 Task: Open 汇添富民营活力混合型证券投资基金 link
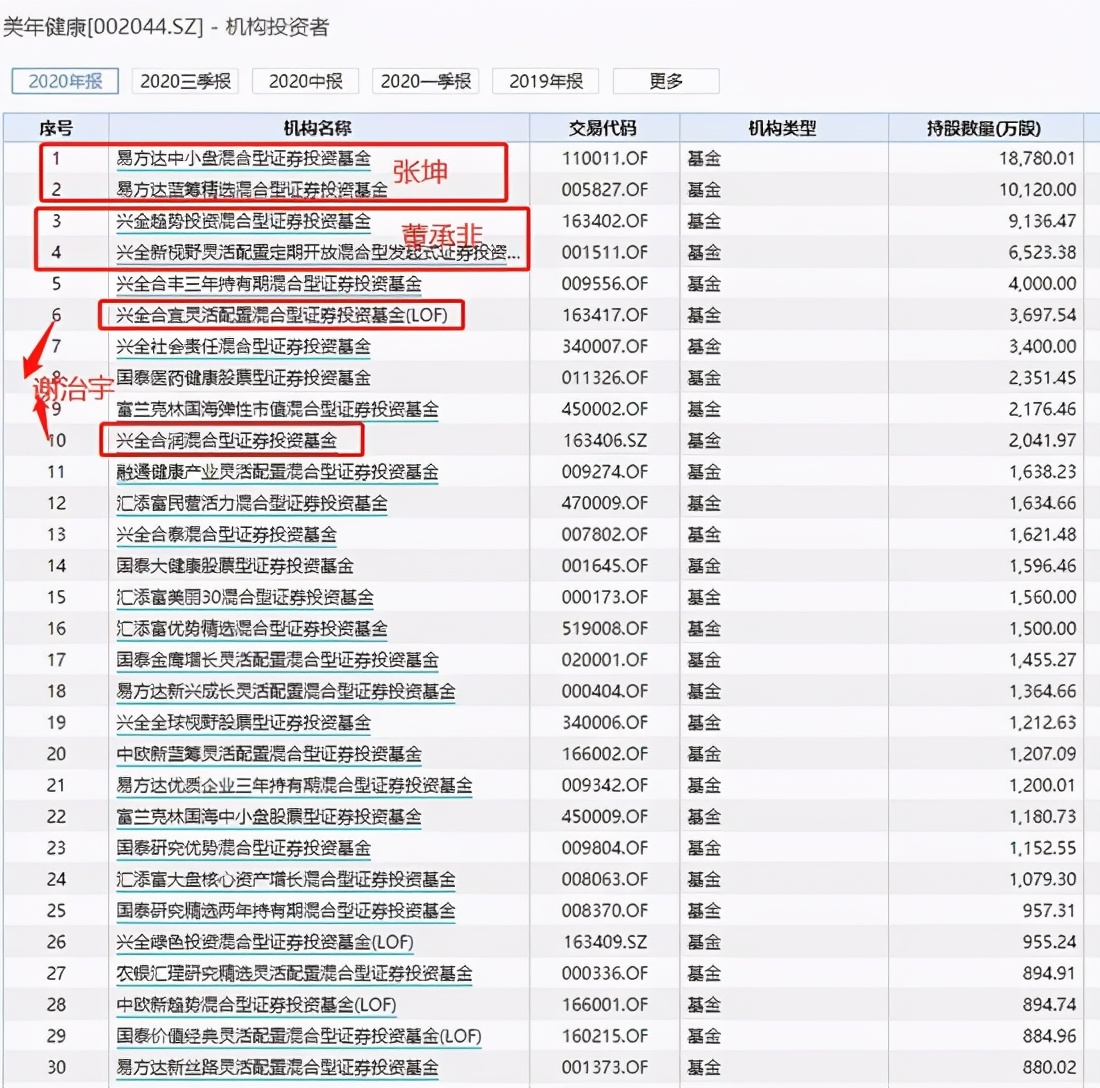(252, 503)
